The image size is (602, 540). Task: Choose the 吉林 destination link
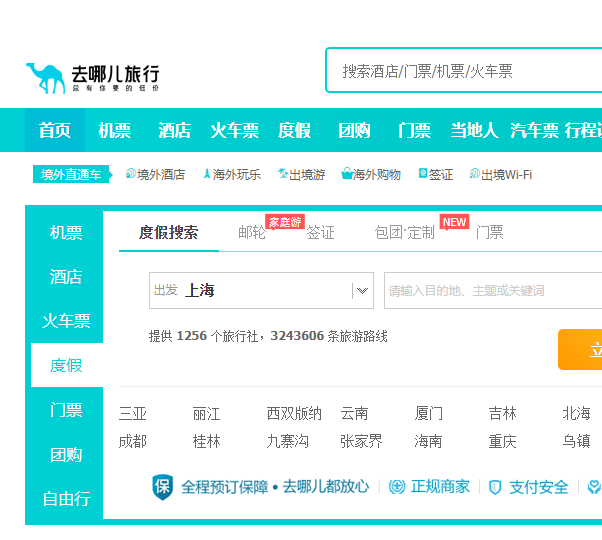tap(503, 414)
